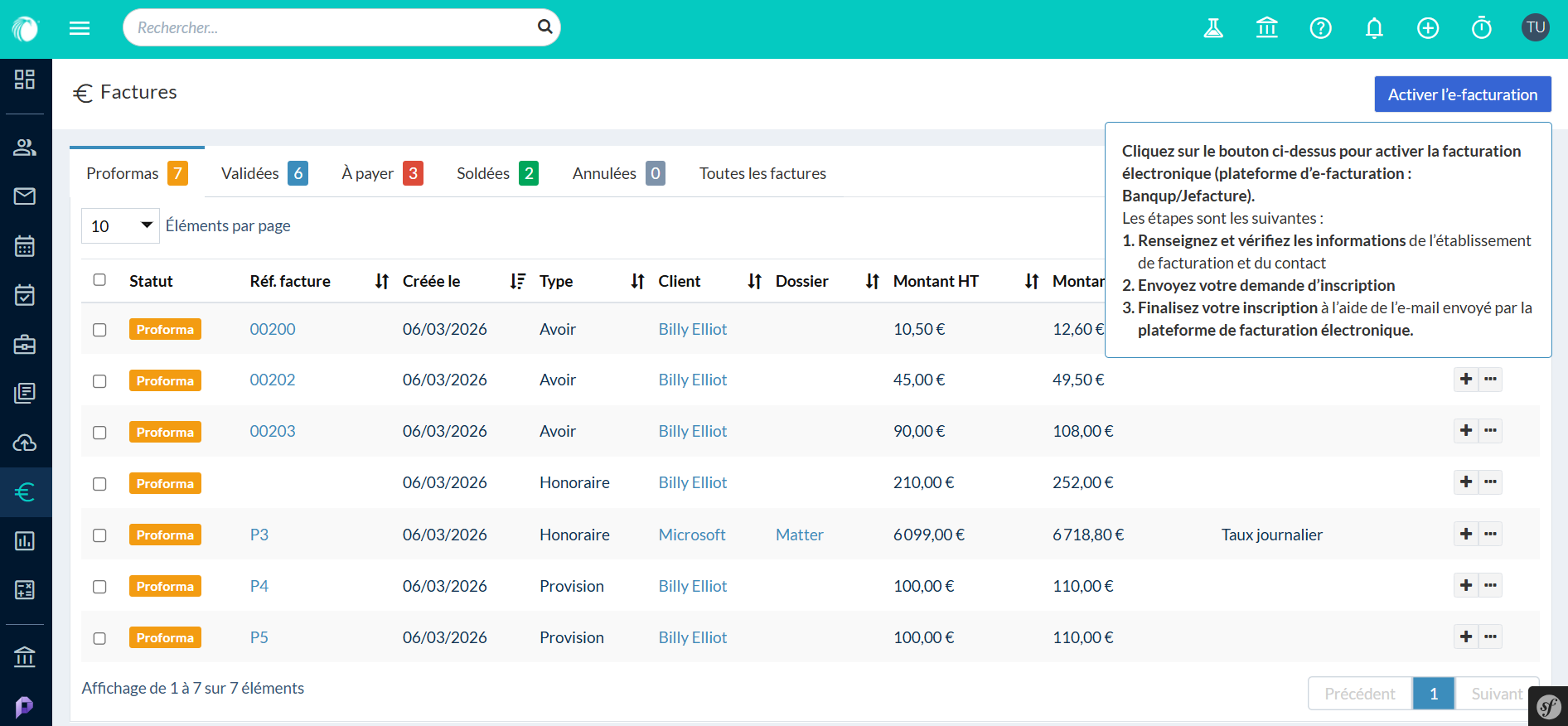Open the contacts icon in the sidebar
This screenshot has height=726, width=1568.
click(x=25, y=148)
